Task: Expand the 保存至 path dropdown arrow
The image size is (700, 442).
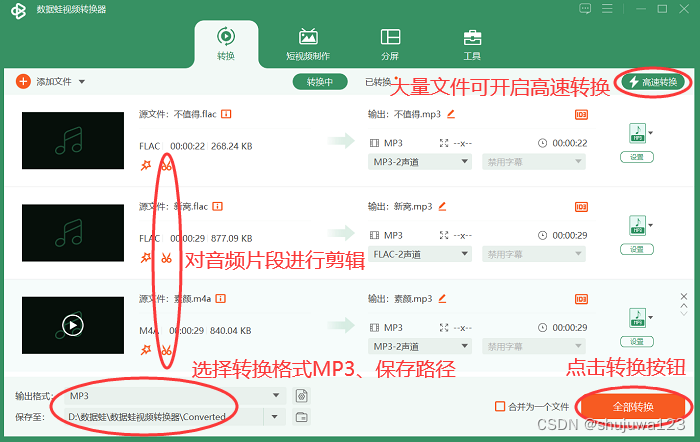Action: [x=275, y=417]
